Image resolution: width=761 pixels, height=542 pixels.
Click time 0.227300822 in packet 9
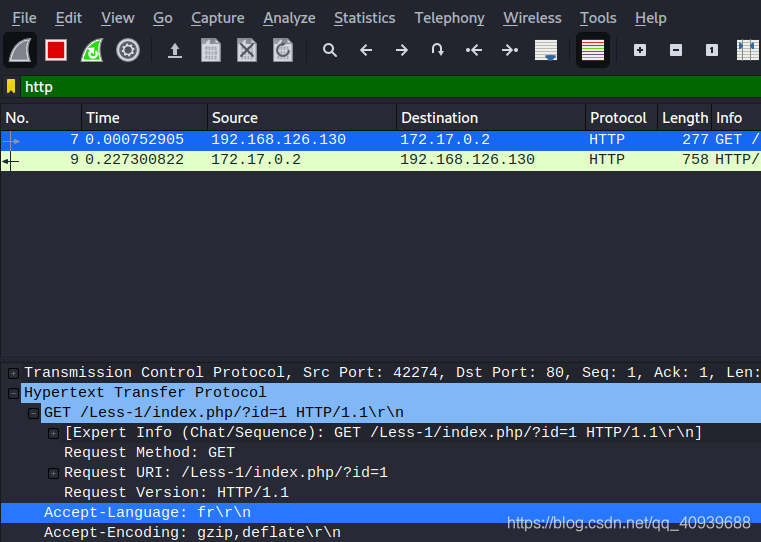tap(134, 160)
